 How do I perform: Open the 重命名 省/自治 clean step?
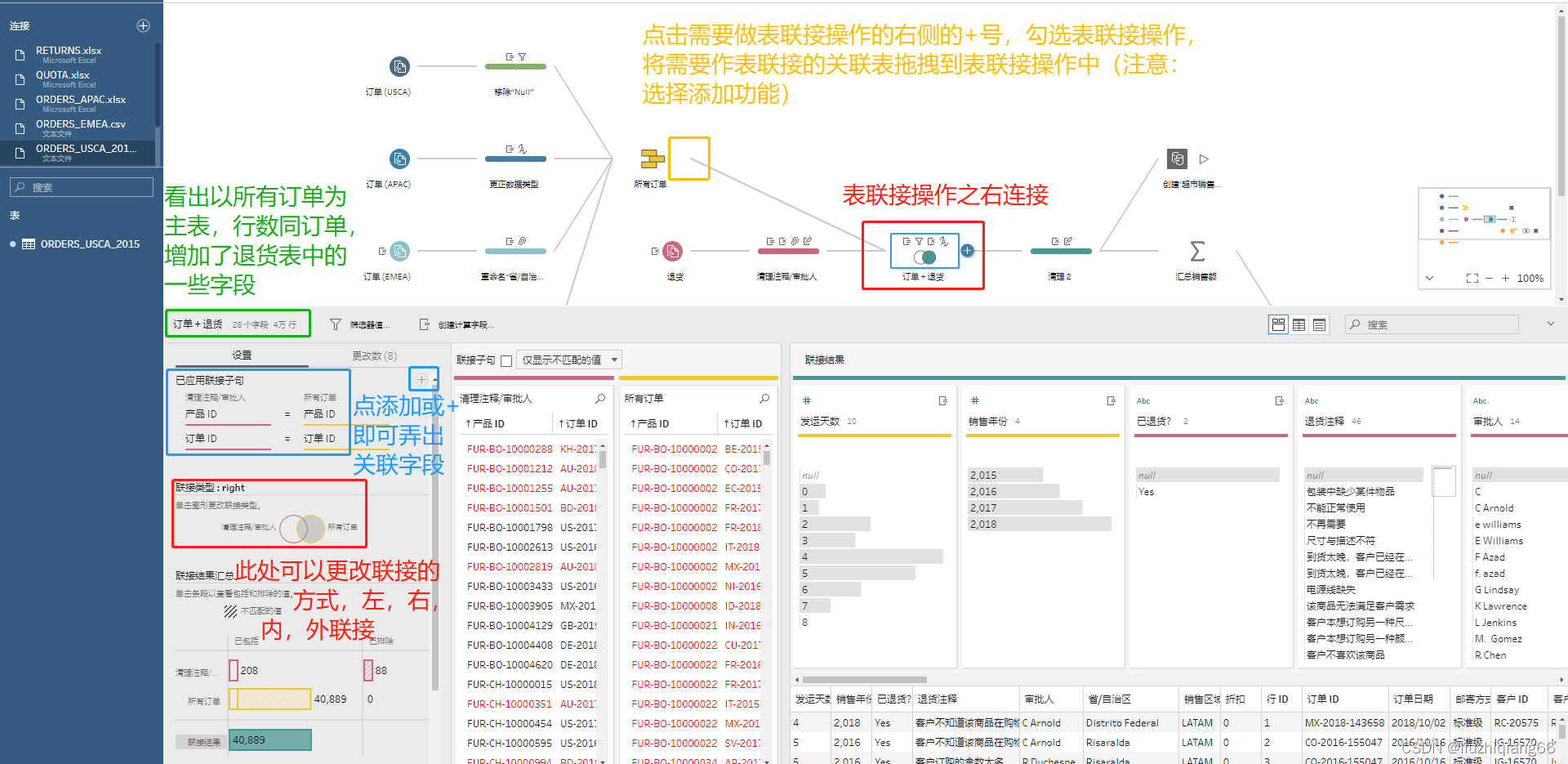(x=515, y=251)
